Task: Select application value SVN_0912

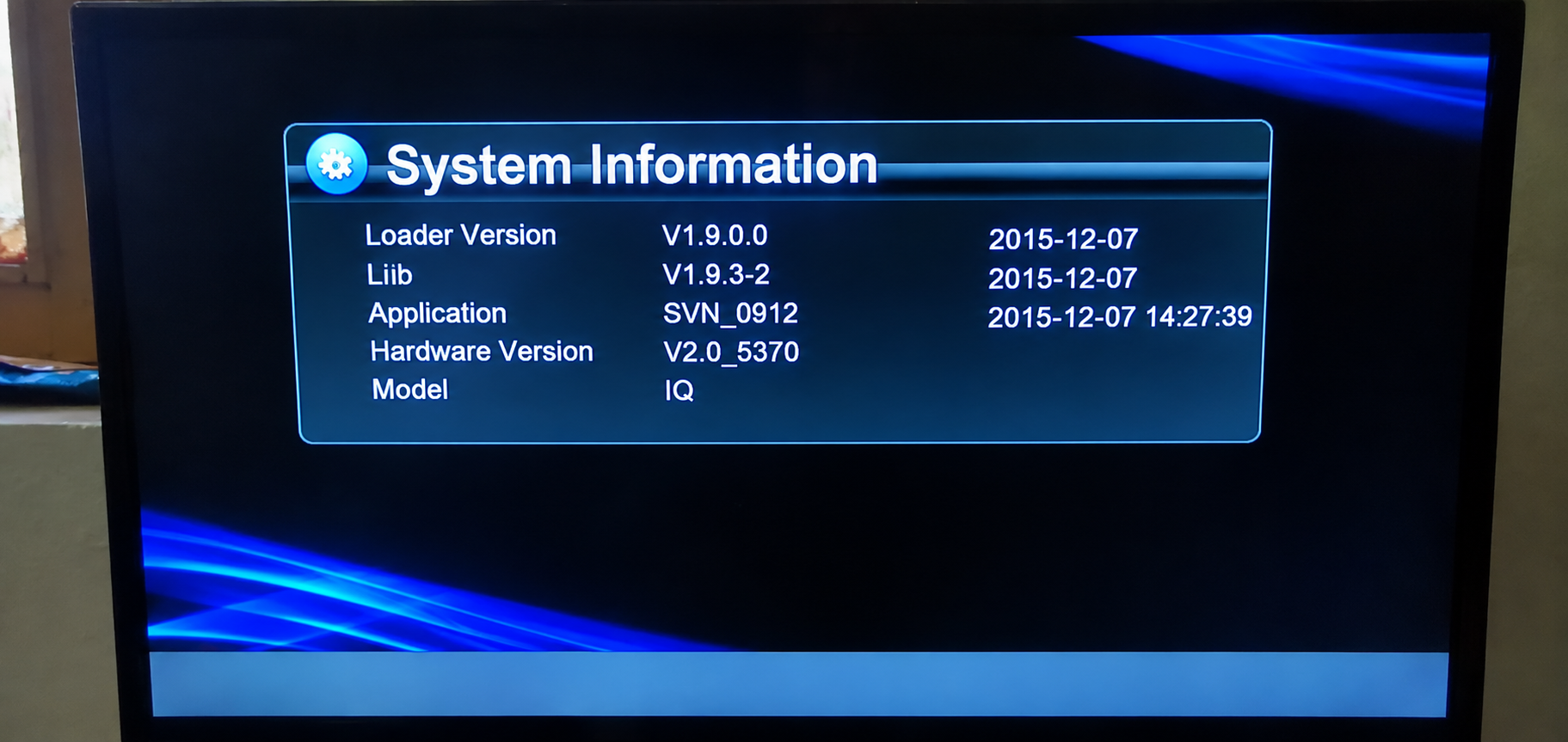Action: [730, 313]
